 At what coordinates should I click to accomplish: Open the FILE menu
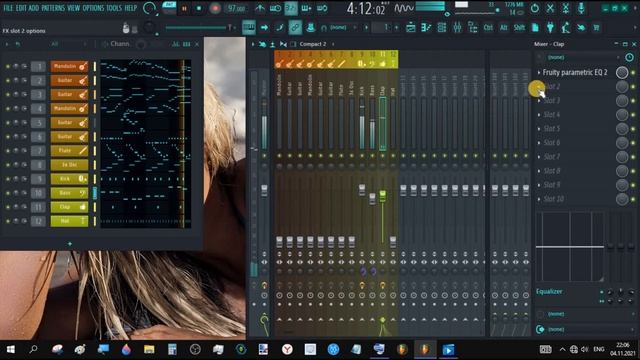point(8,8)
